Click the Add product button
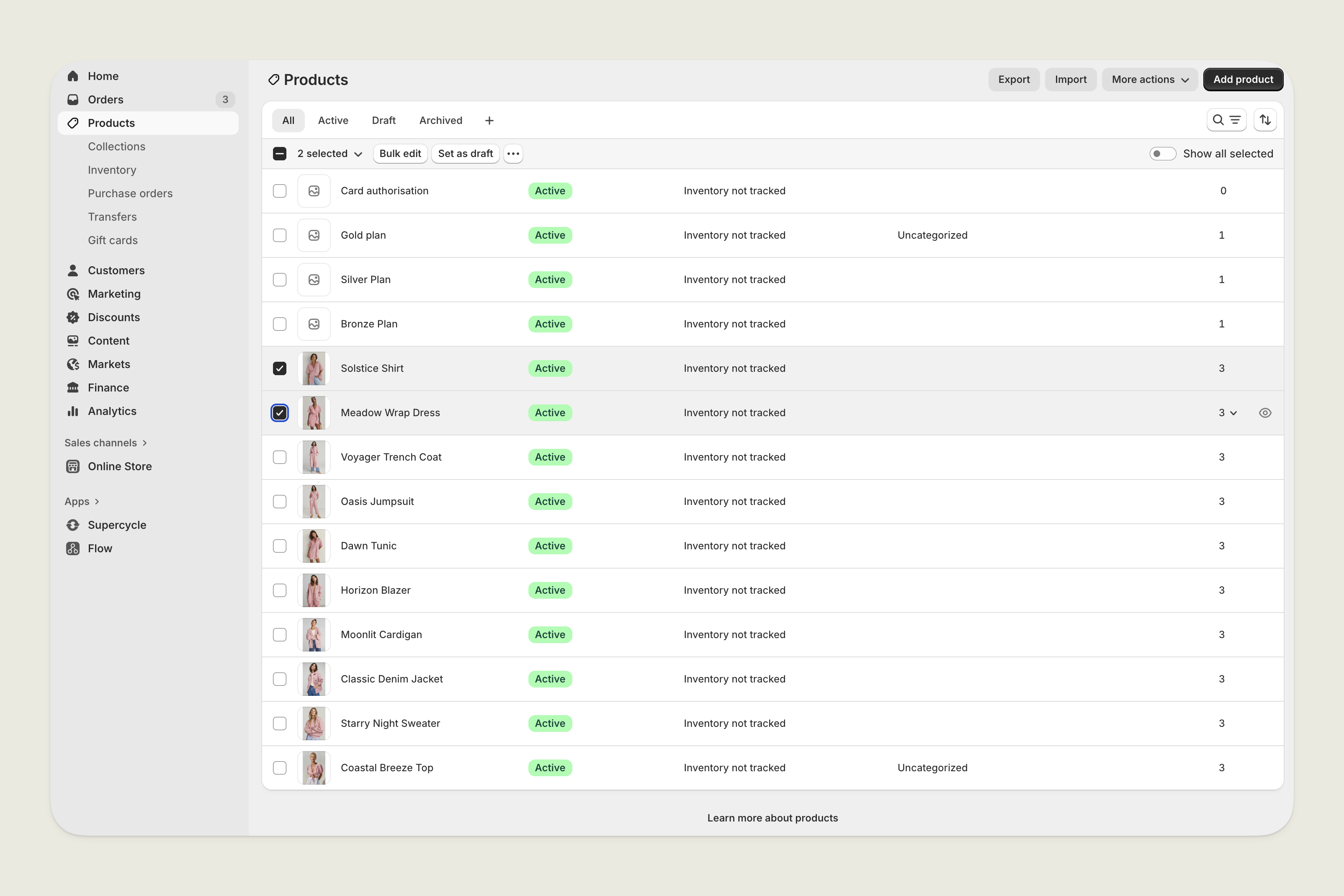The width and height of the screenshot is (1344, 896). [1243, 80]
